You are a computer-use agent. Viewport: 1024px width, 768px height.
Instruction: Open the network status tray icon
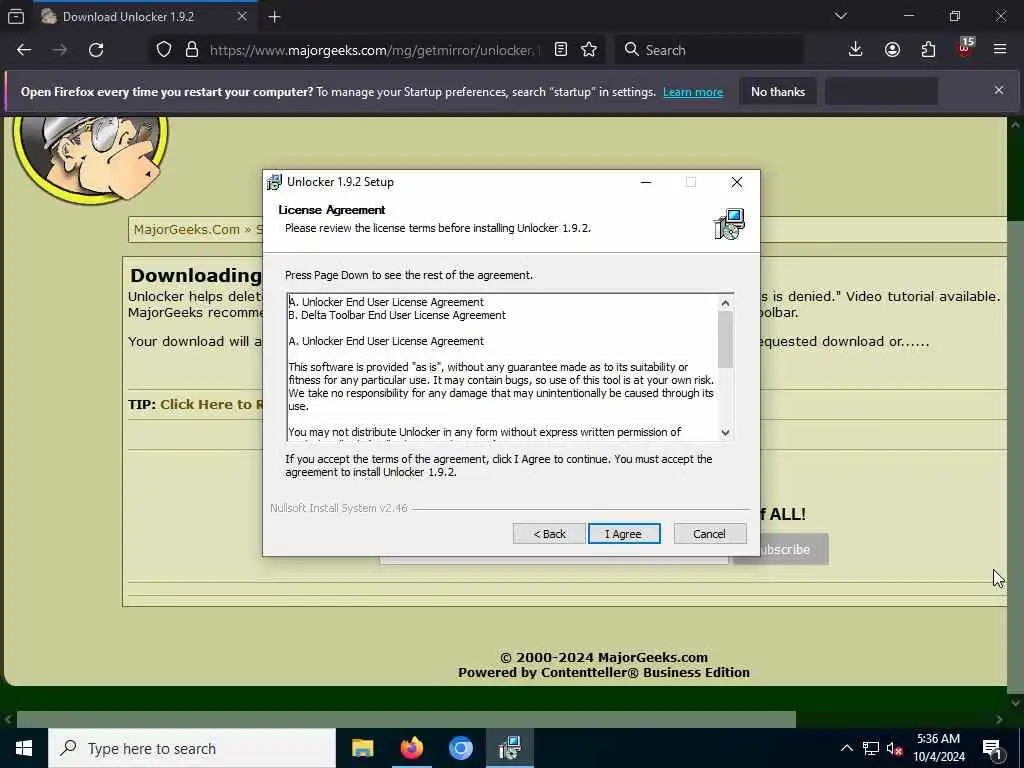[871, 748]
